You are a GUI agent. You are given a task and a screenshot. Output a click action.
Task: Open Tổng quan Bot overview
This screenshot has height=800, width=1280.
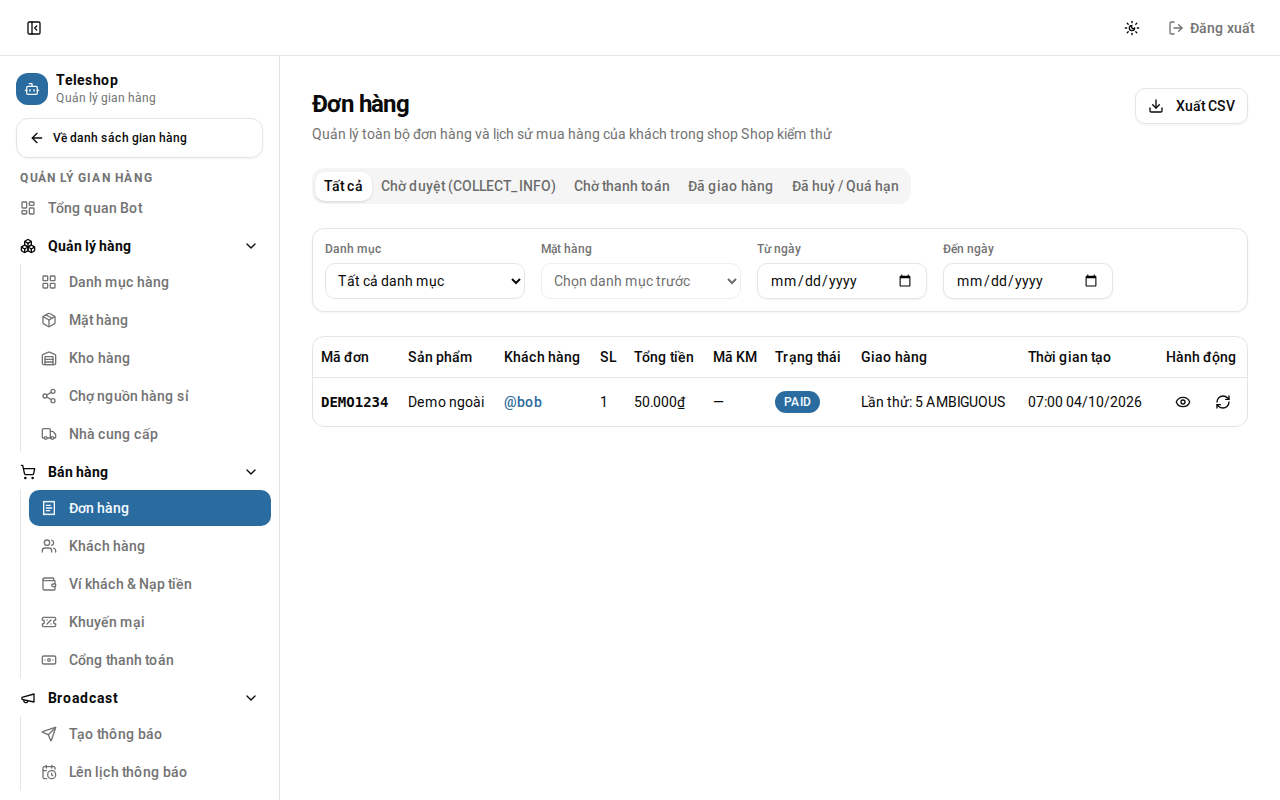(x=139, y=208)
